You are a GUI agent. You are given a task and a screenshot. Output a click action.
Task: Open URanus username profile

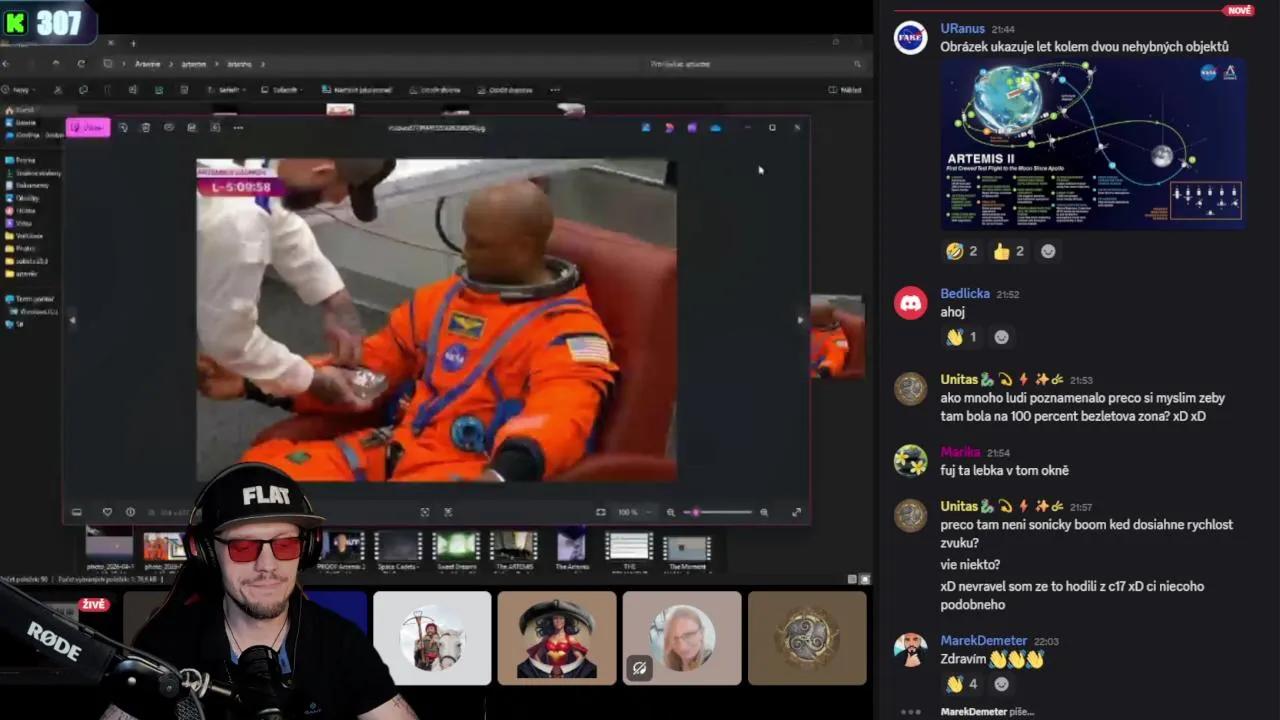(962, 29)
